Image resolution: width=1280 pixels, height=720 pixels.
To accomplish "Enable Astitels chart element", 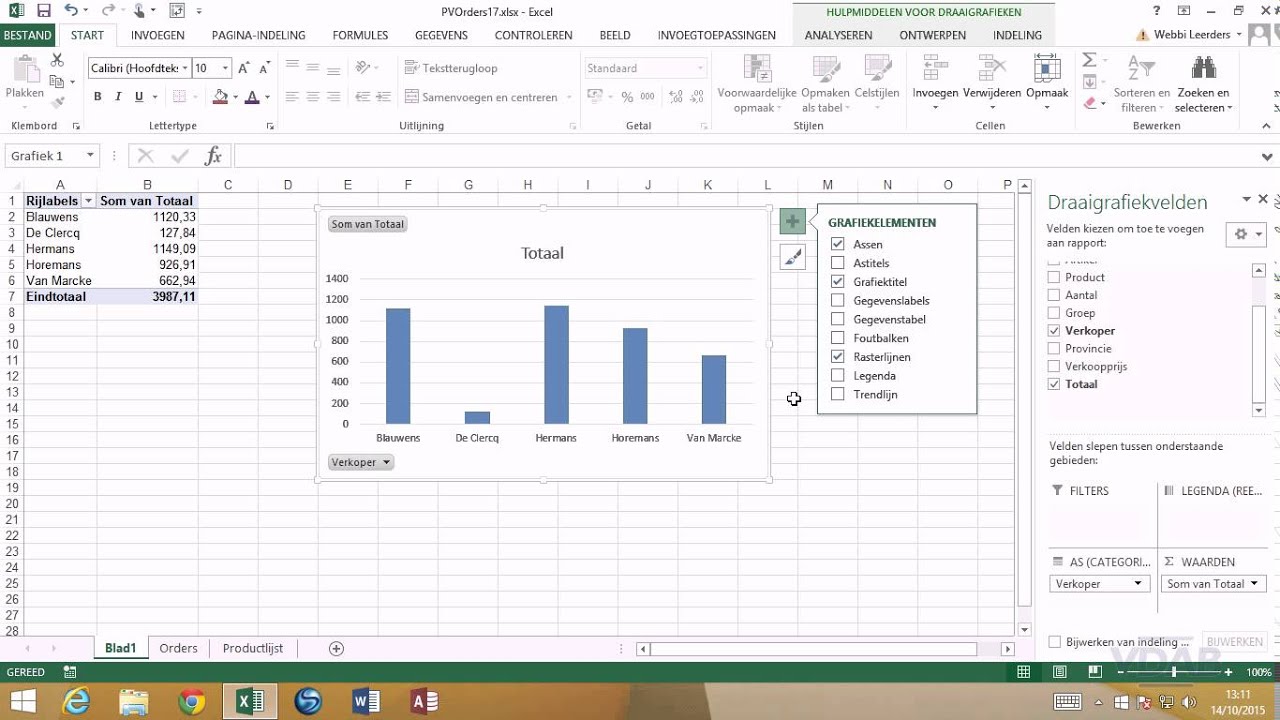I will 838,263.
